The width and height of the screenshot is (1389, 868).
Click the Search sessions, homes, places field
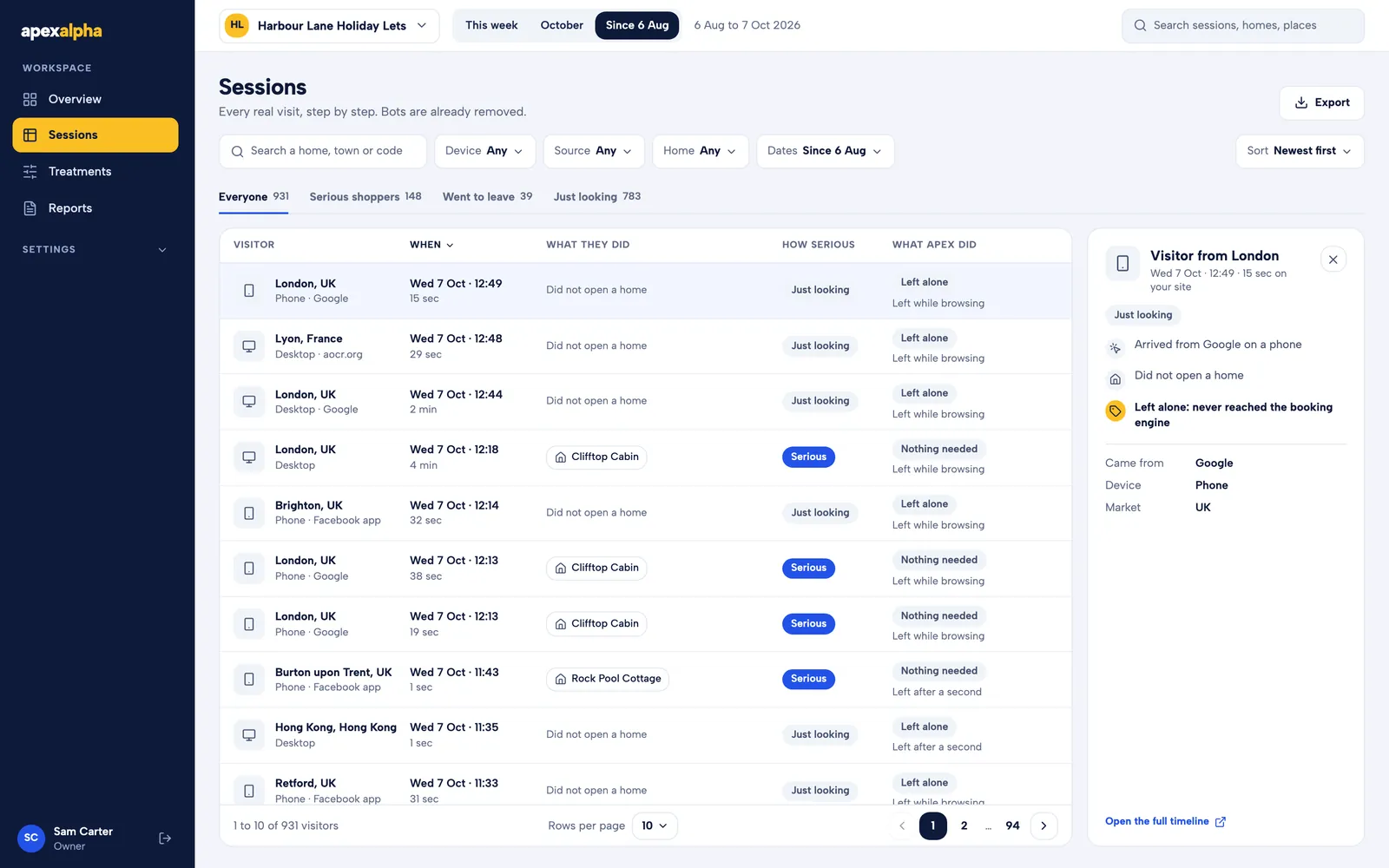1243,26
